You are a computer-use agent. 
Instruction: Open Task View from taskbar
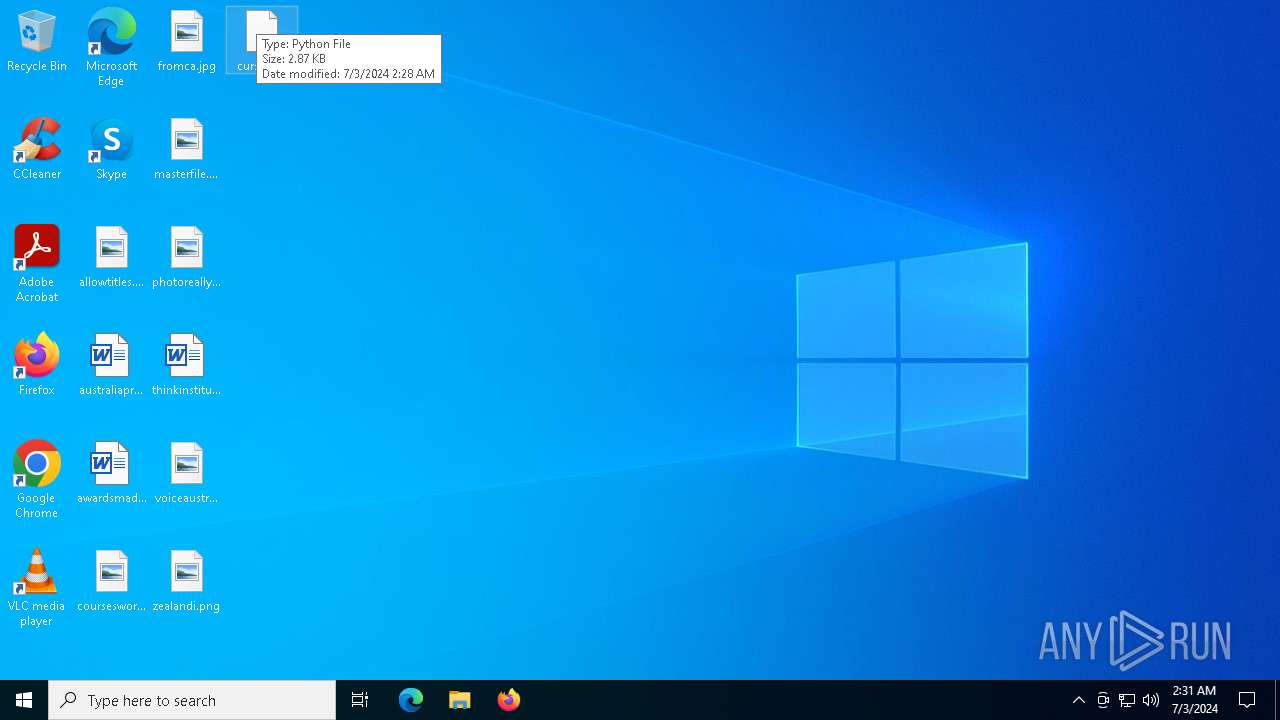(x=360, y=700)
